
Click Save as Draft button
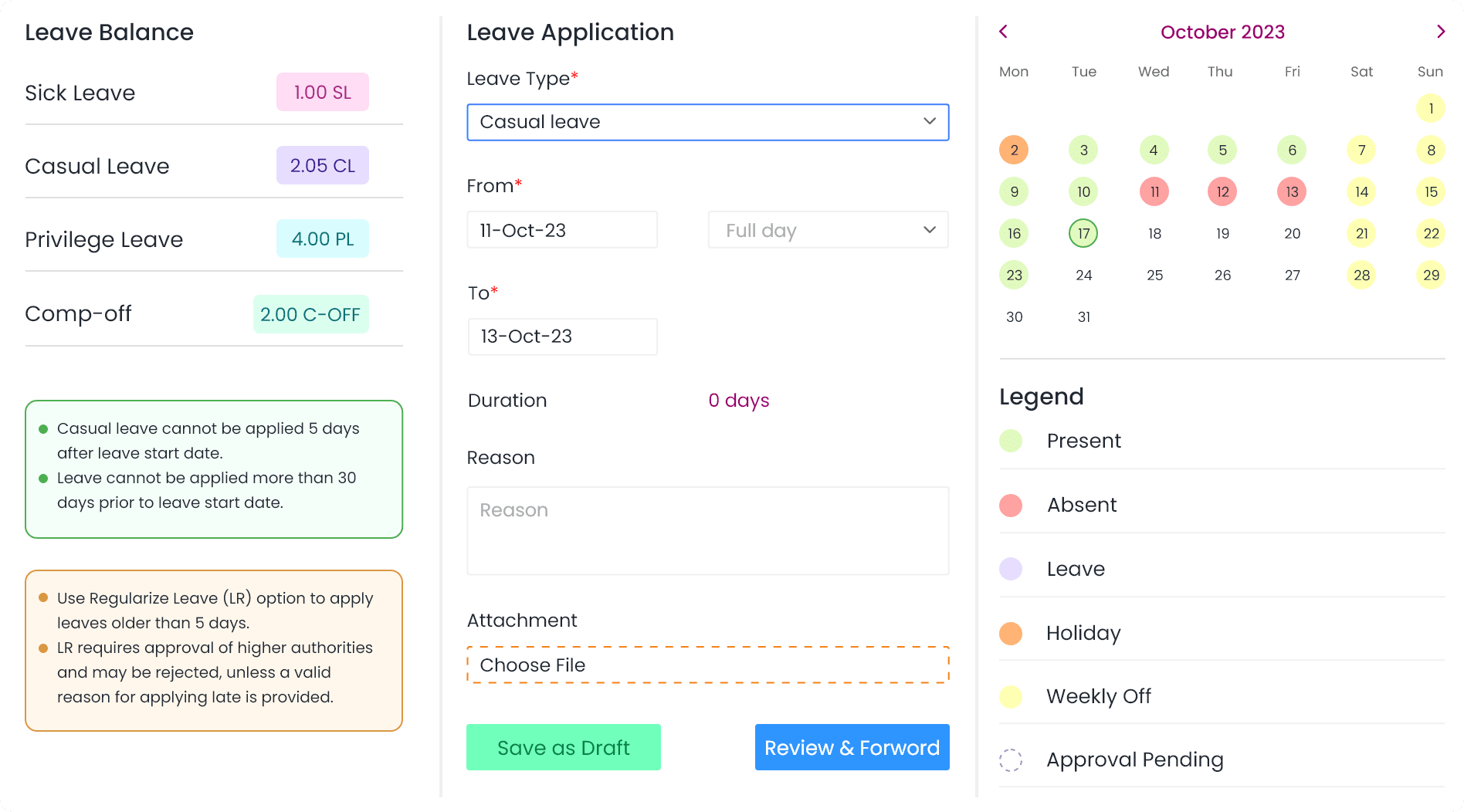[563, 747]
